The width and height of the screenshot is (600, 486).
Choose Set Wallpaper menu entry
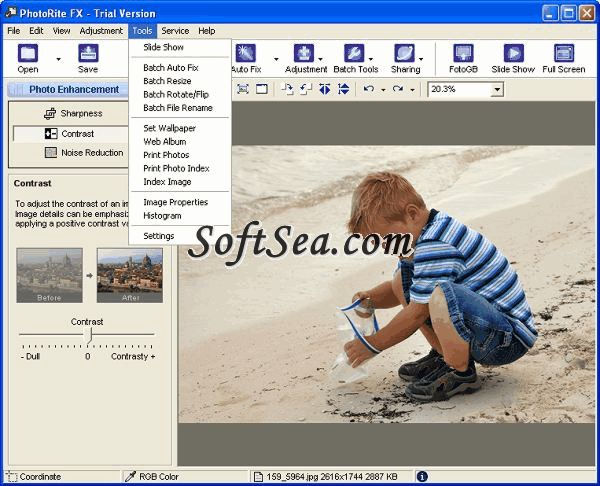180,128
